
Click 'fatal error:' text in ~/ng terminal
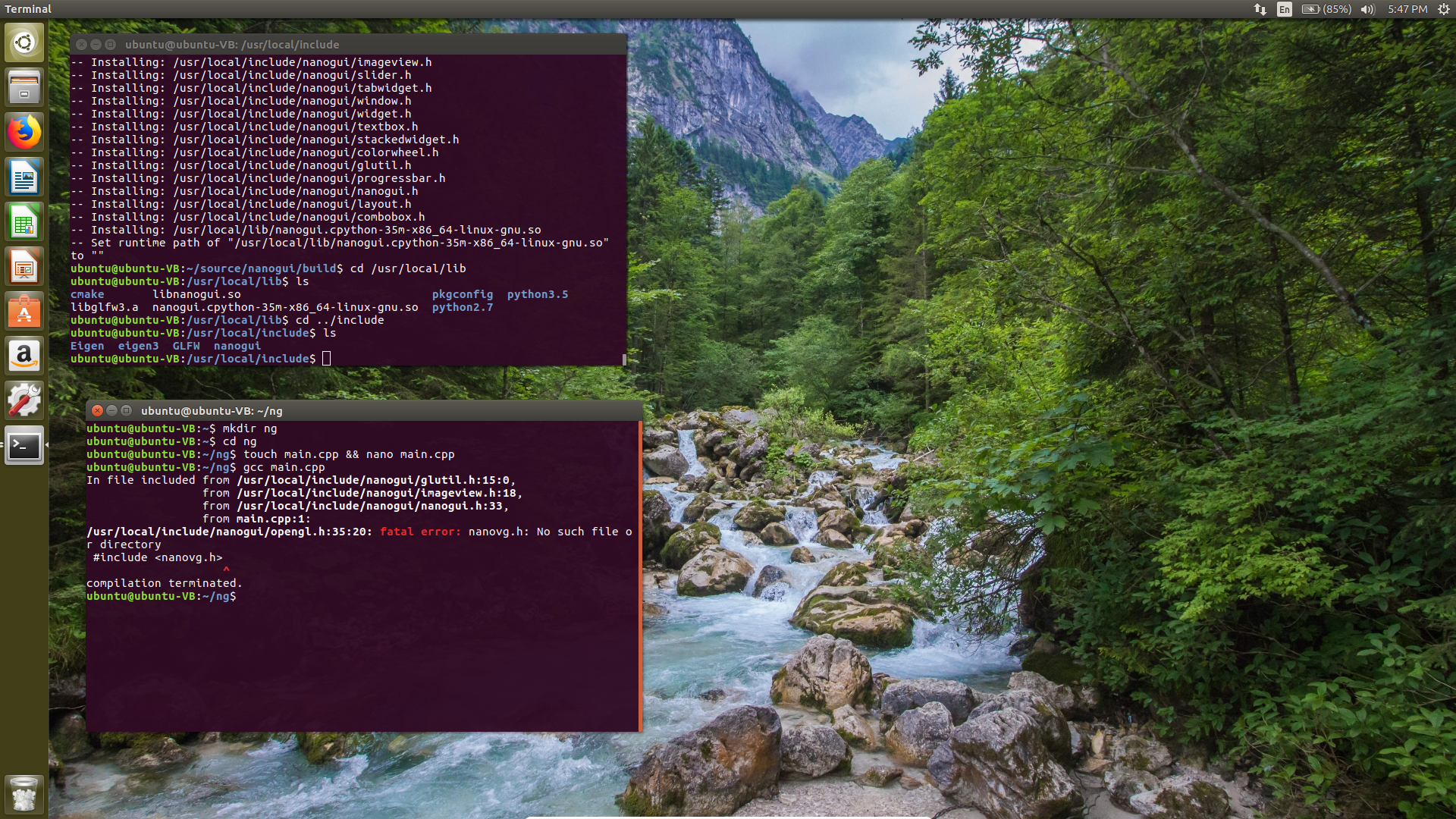420,532
